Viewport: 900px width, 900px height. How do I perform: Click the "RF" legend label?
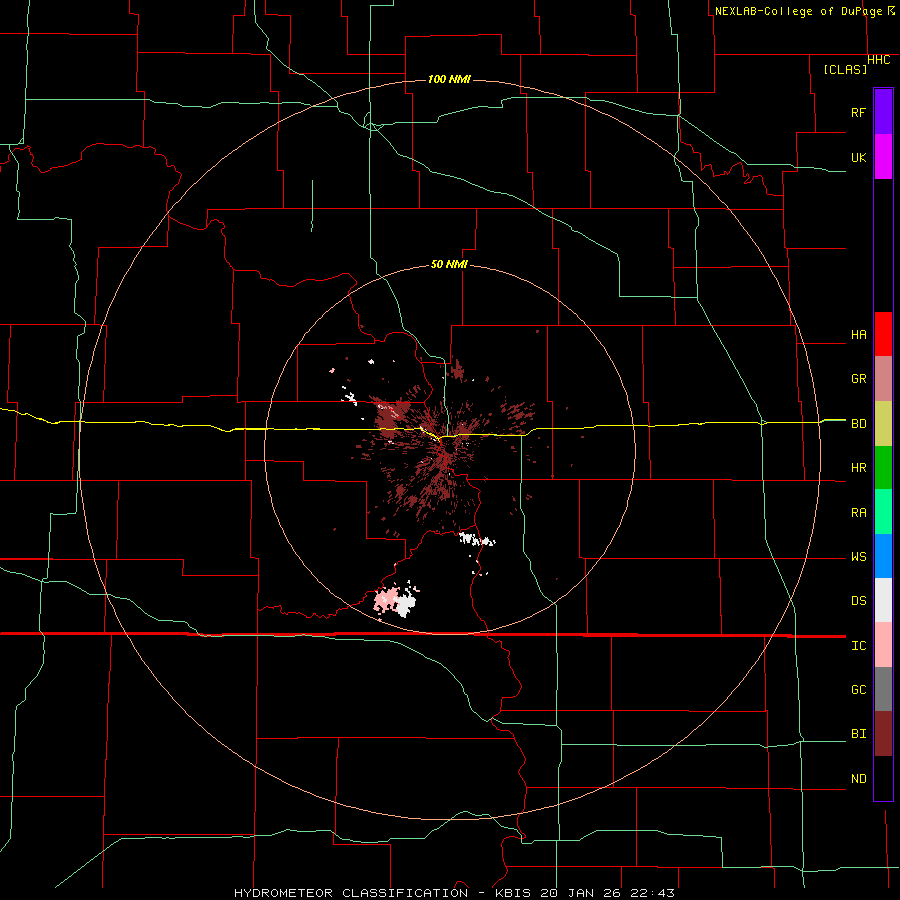(858, 112)
